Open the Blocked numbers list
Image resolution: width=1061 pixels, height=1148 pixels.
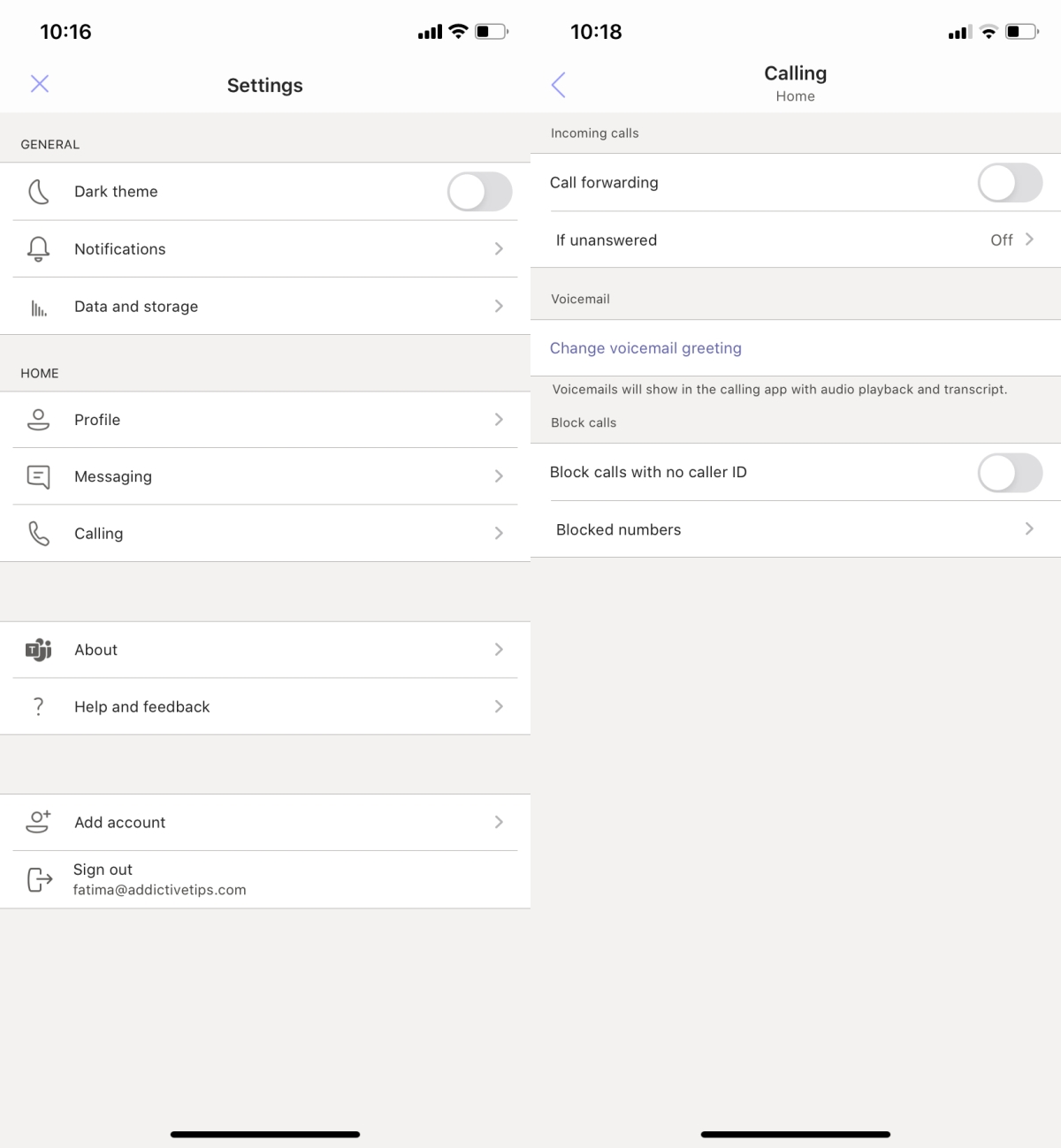(796, 528)
